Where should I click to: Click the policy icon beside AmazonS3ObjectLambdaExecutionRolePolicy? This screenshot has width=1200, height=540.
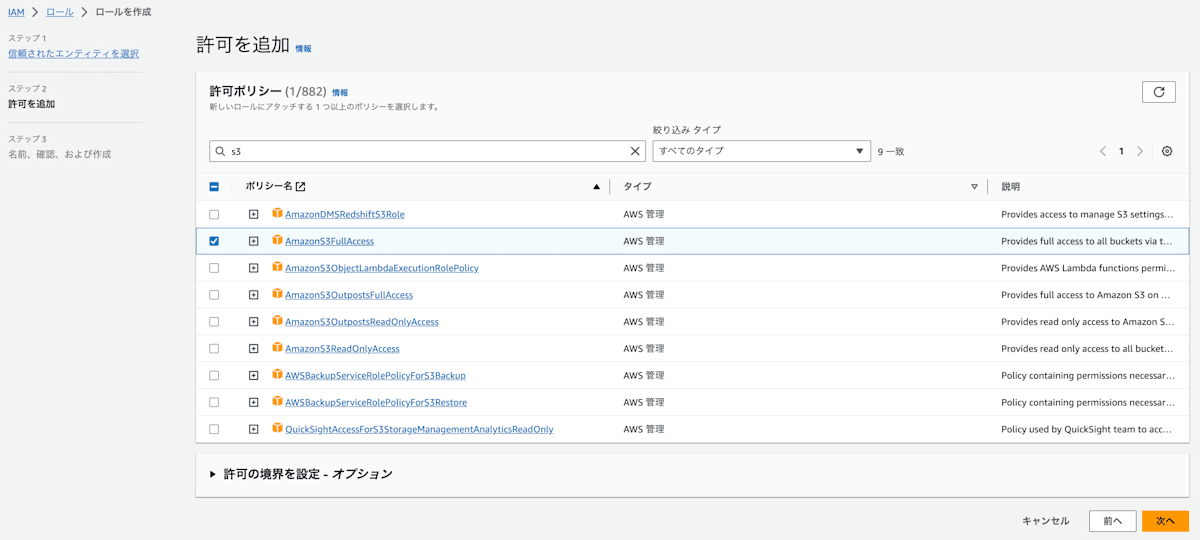coord(277,267)
